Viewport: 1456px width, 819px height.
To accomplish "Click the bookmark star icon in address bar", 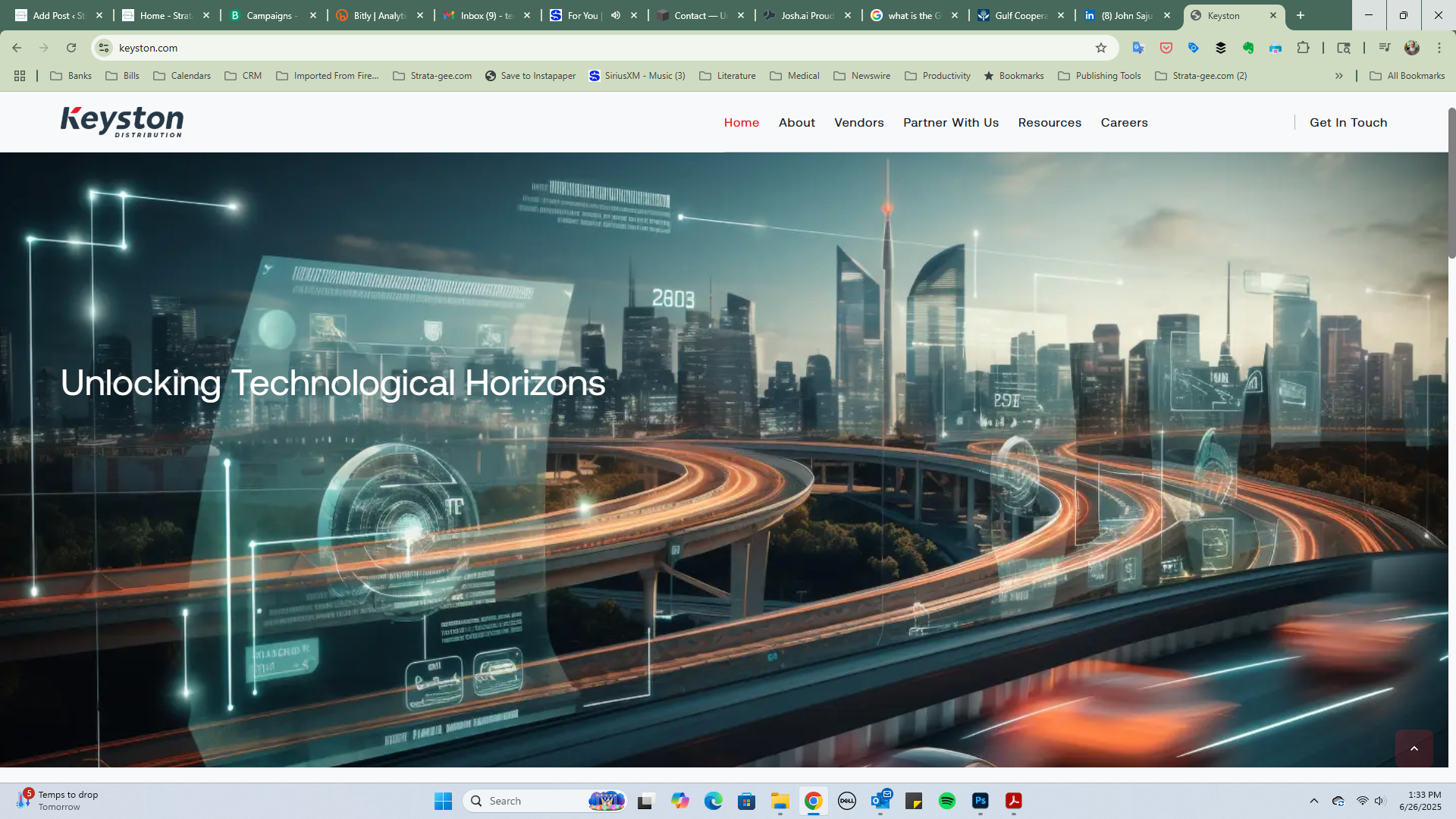I will [1101, 48].
